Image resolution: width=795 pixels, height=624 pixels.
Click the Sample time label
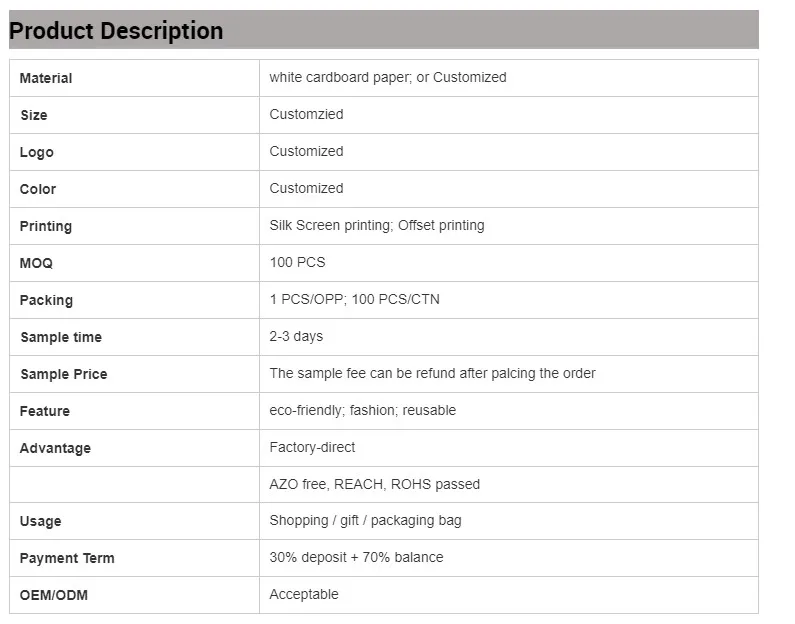[x=61, y=337]
